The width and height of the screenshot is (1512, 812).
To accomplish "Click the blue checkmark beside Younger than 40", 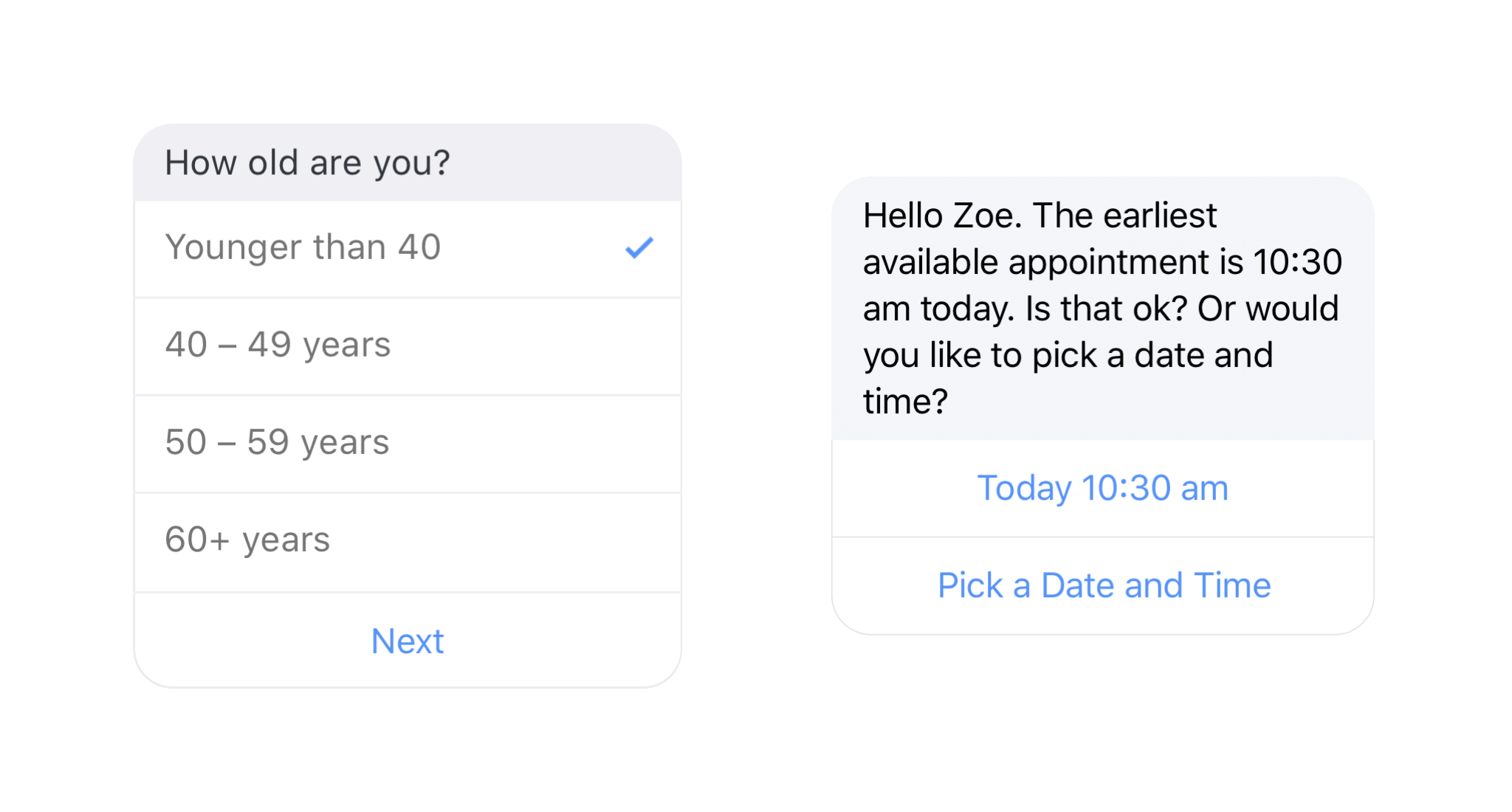I will [639, 248].
